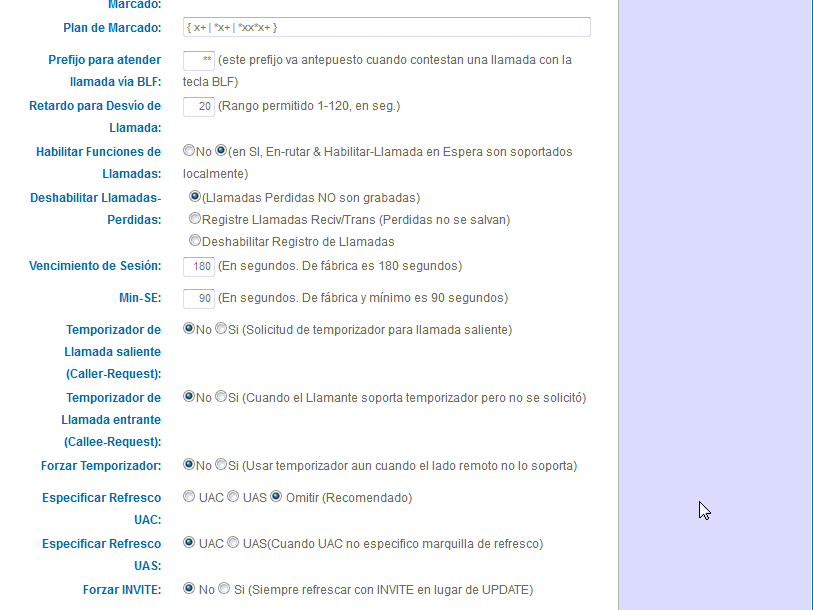813x610 pixels.
Task: Enable Forzar INVITE with Si
Action: pos(225,588)
